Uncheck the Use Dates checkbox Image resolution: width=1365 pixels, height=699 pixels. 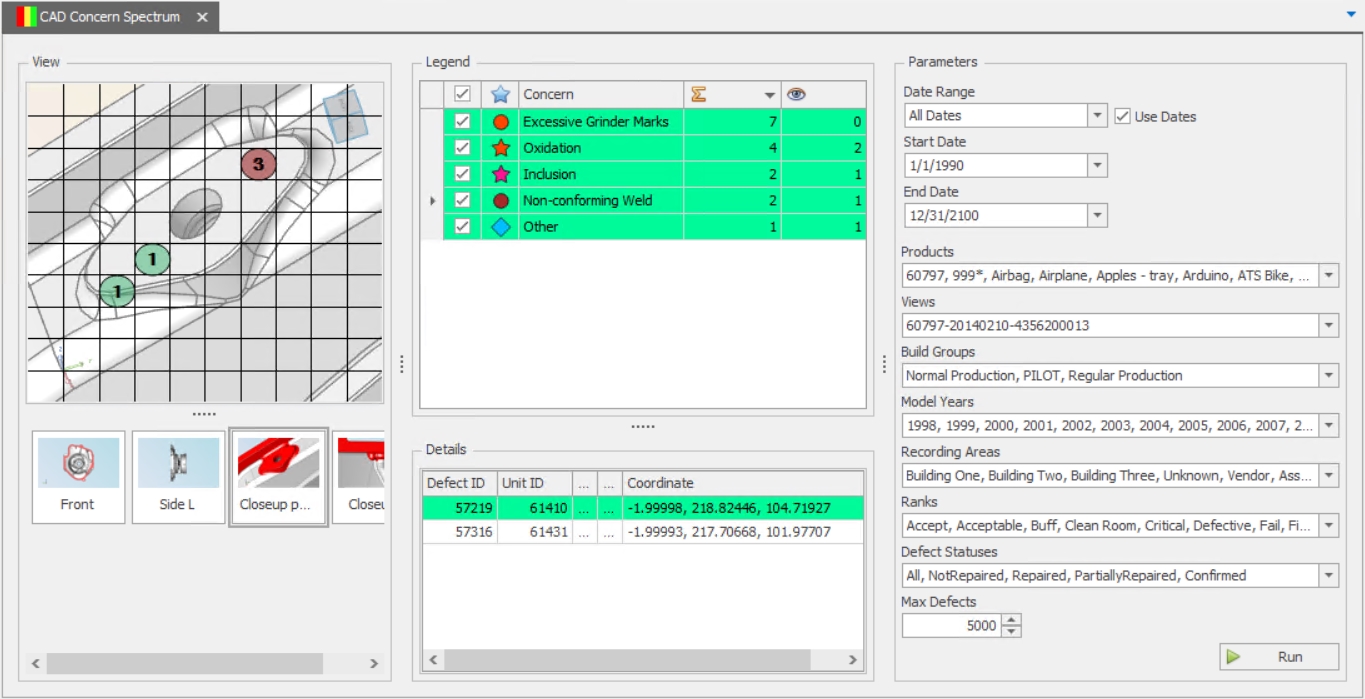(x=1122, y=116)
